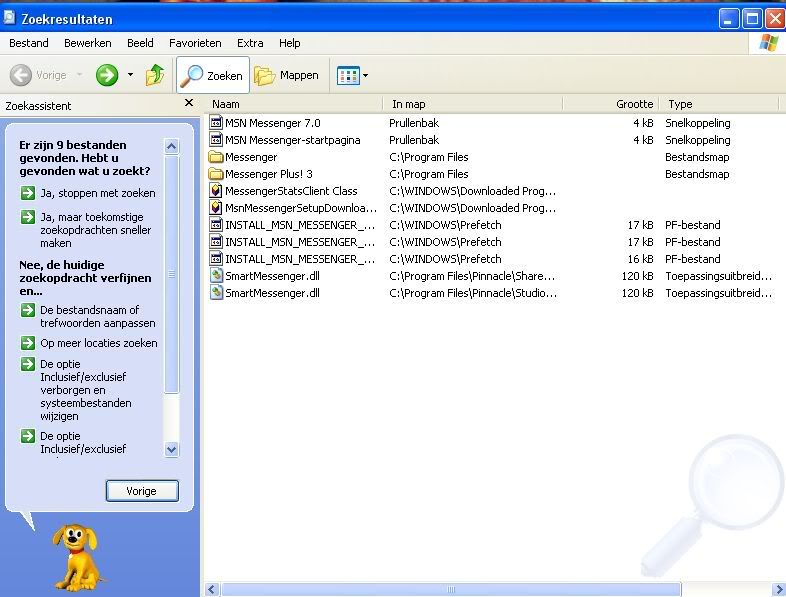Click arrow icon for 'toekomstige zoekopdrachten sneller maken'

click(28, 217)
